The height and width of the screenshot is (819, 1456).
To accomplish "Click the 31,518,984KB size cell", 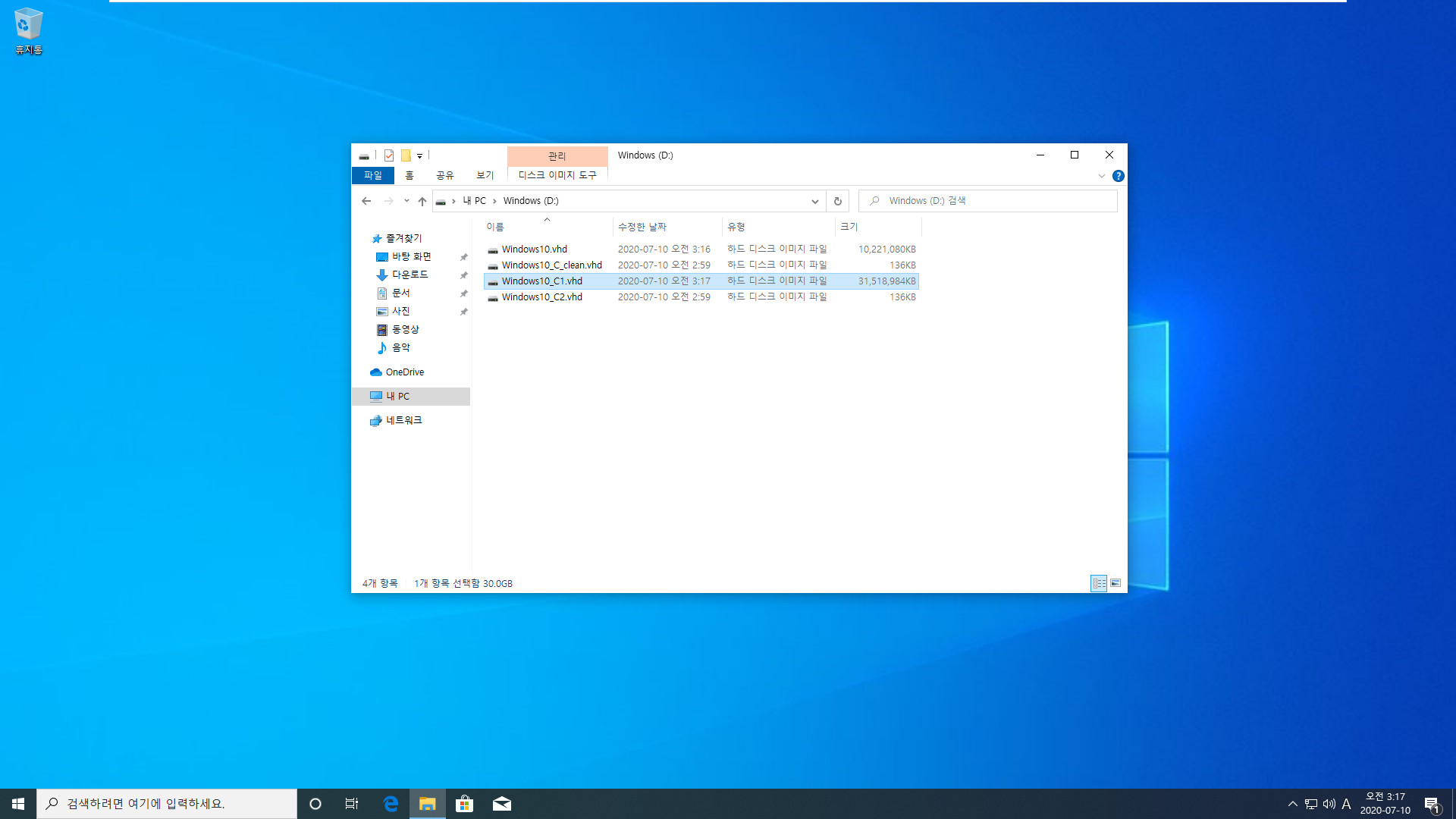I will tap(886, 281).
